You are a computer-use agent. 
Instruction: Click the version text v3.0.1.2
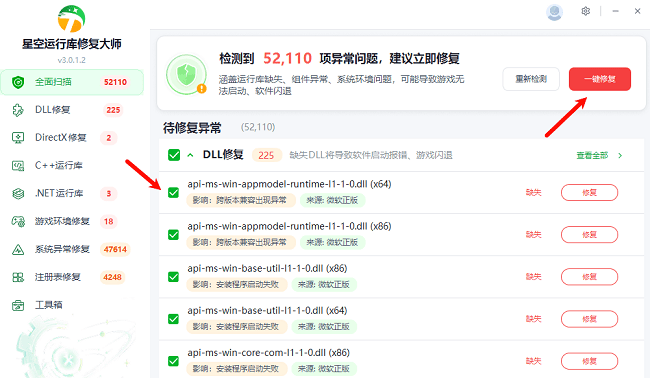pos(71,60)
